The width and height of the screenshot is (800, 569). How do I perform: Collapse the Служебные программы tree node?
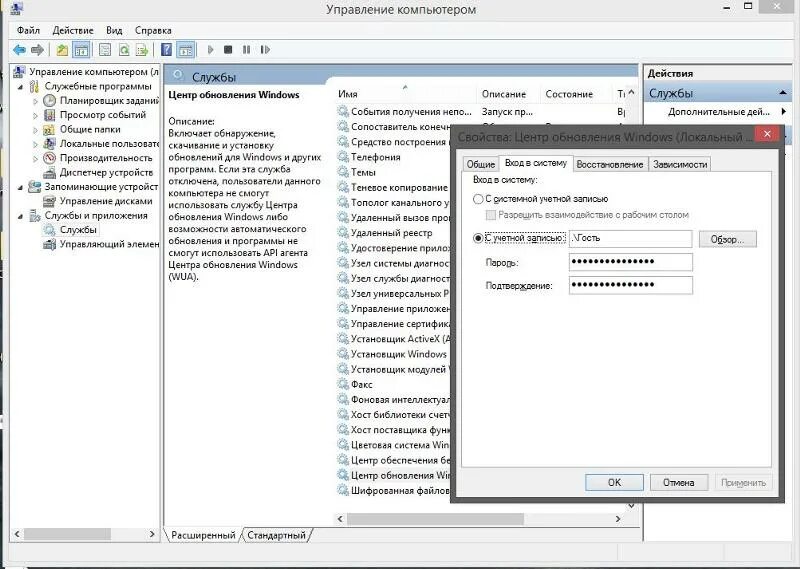click(20, 87)
